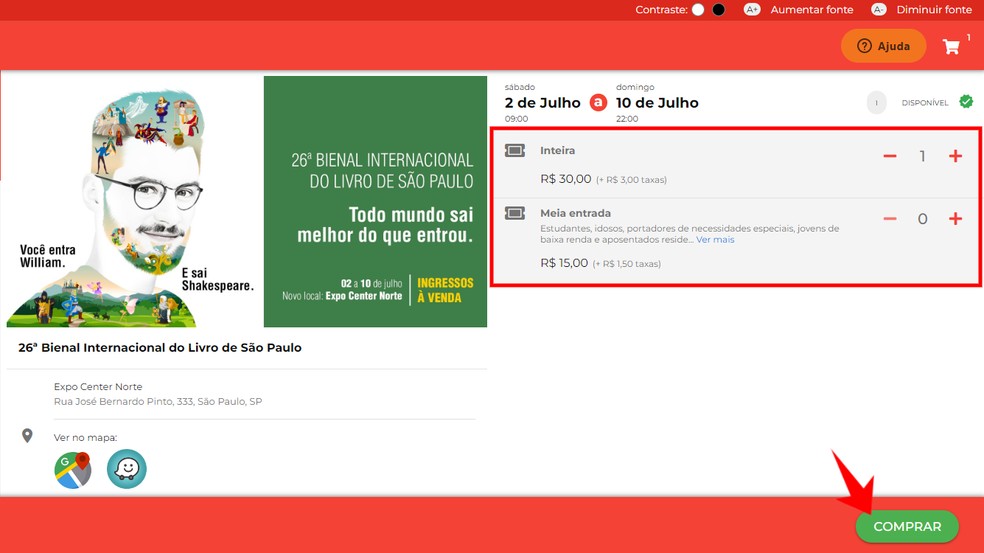Click the DISPONÍVEL status label
The height and width of the screenshot is (553, 984).
[x=925, y=103]
